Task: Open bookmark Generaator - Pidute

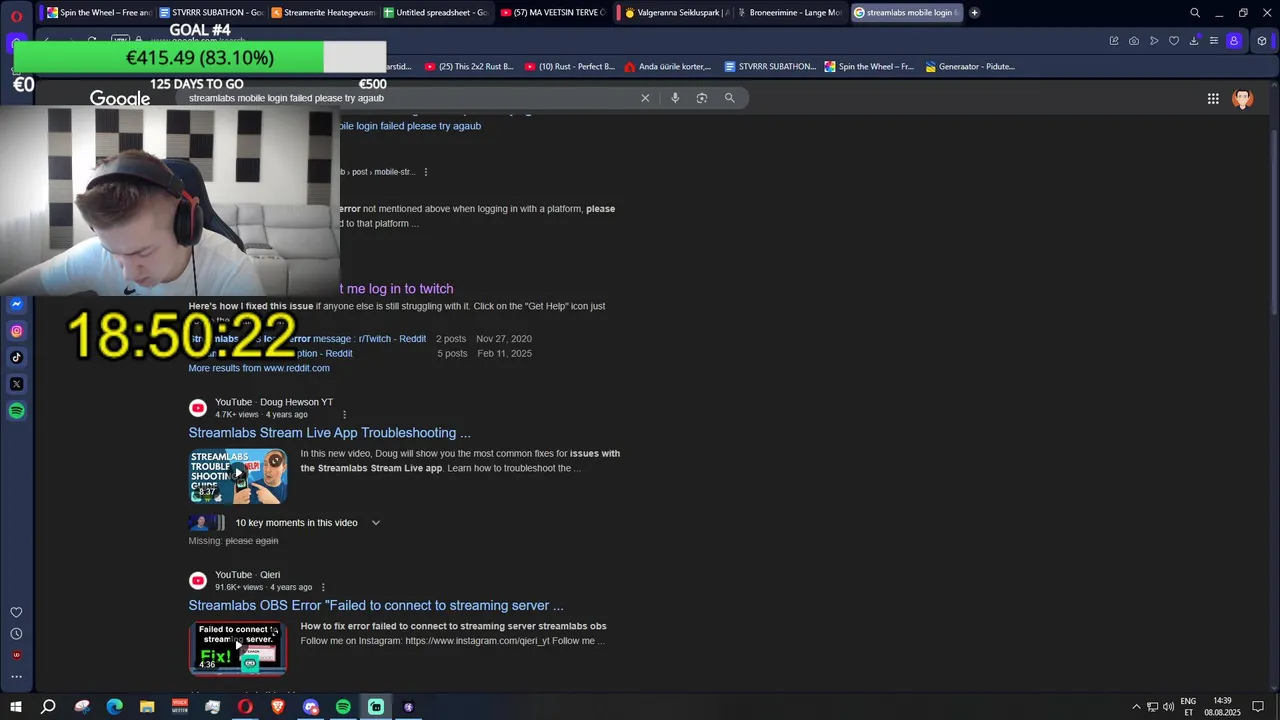Action: click(x=970, y=67)
